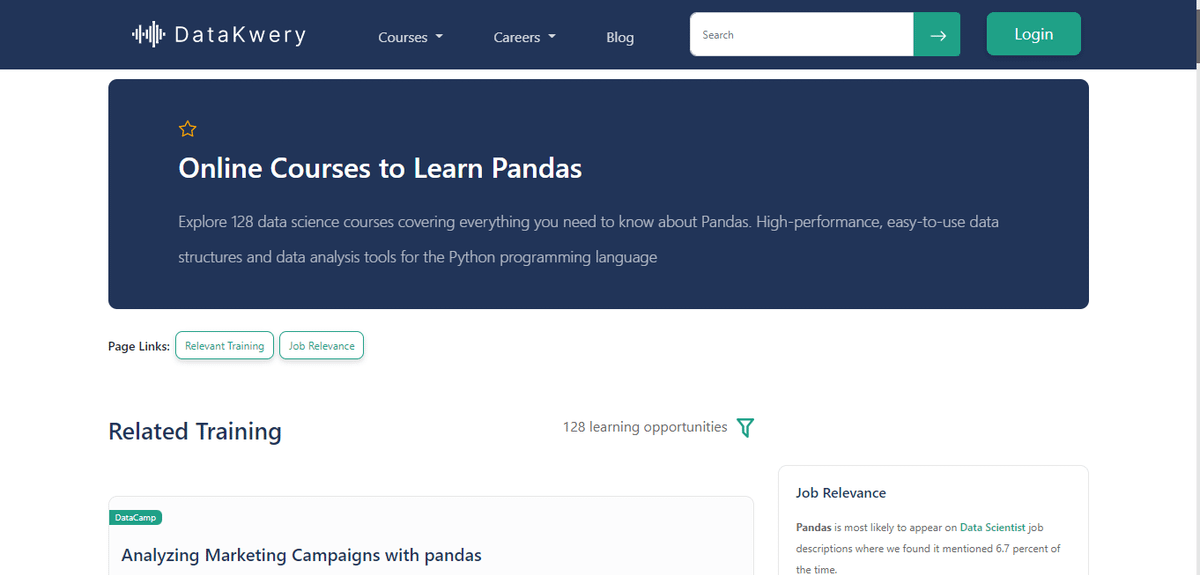
Task: Click the DataCamp provider badge
Action: click(135, 518)
